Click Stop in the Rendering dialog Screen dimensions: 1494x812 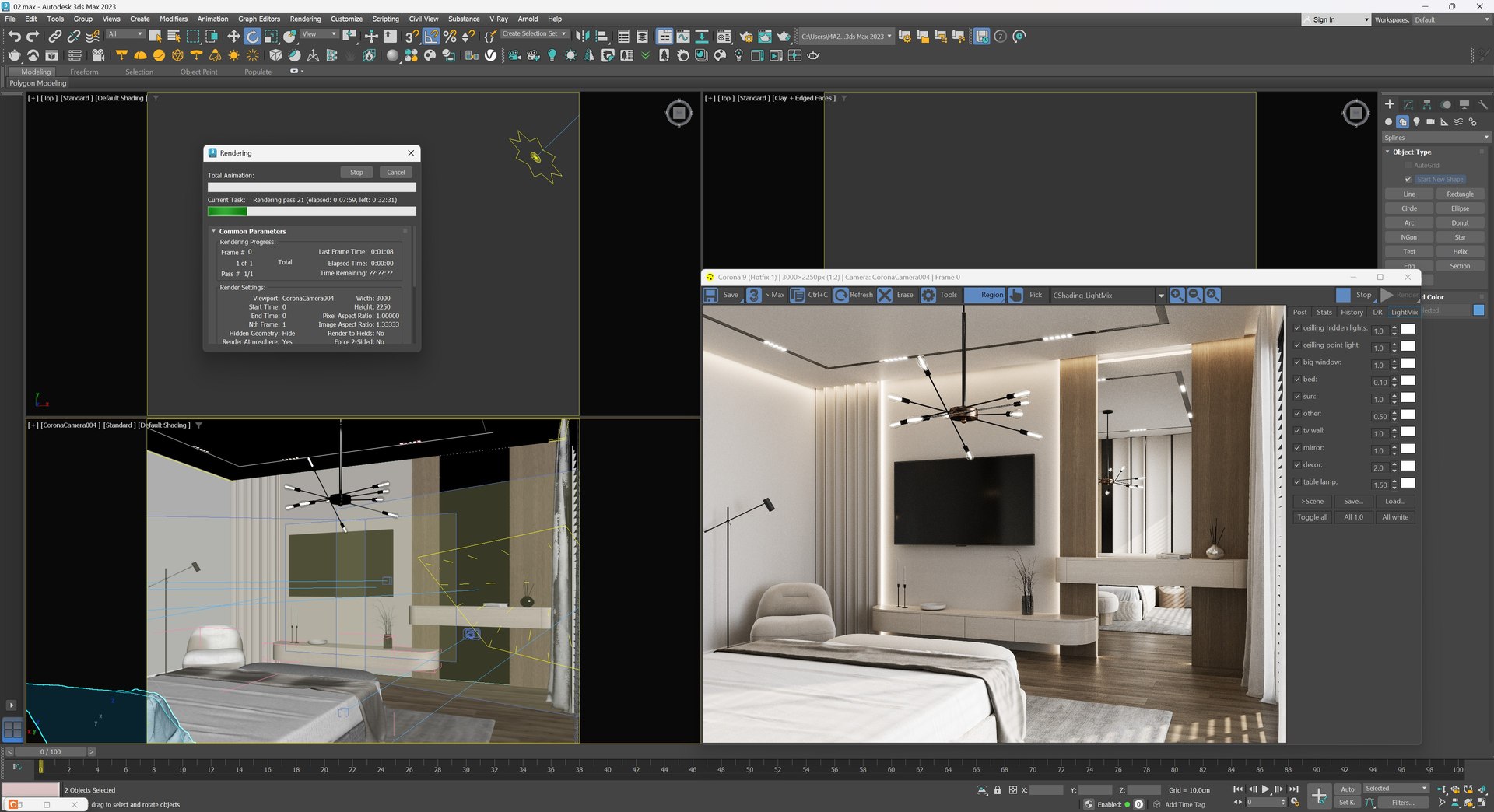tap(356, 173)
